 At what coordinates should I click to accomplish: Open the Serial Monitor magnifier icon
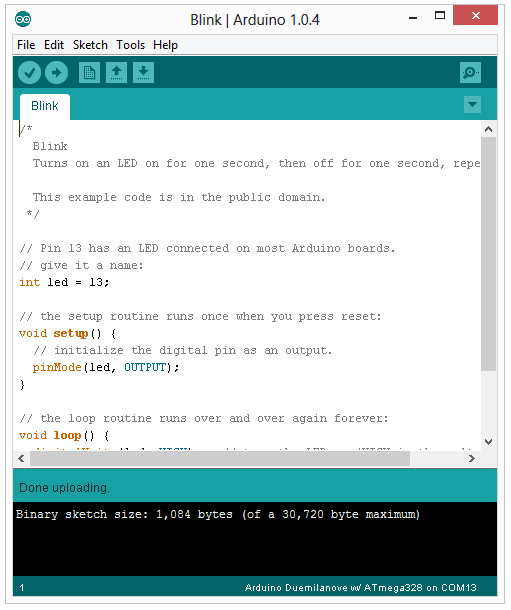click(470, 73)
